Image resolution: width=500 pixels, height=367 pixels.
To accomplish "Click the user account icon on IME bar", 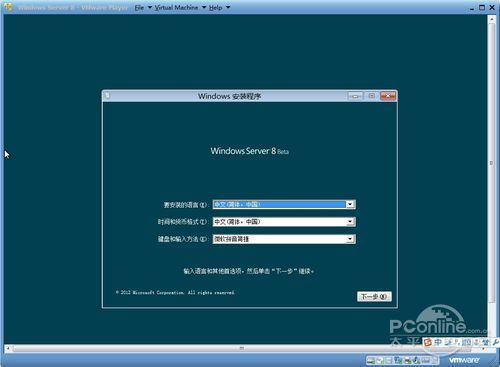I will [x=476, y=342].
